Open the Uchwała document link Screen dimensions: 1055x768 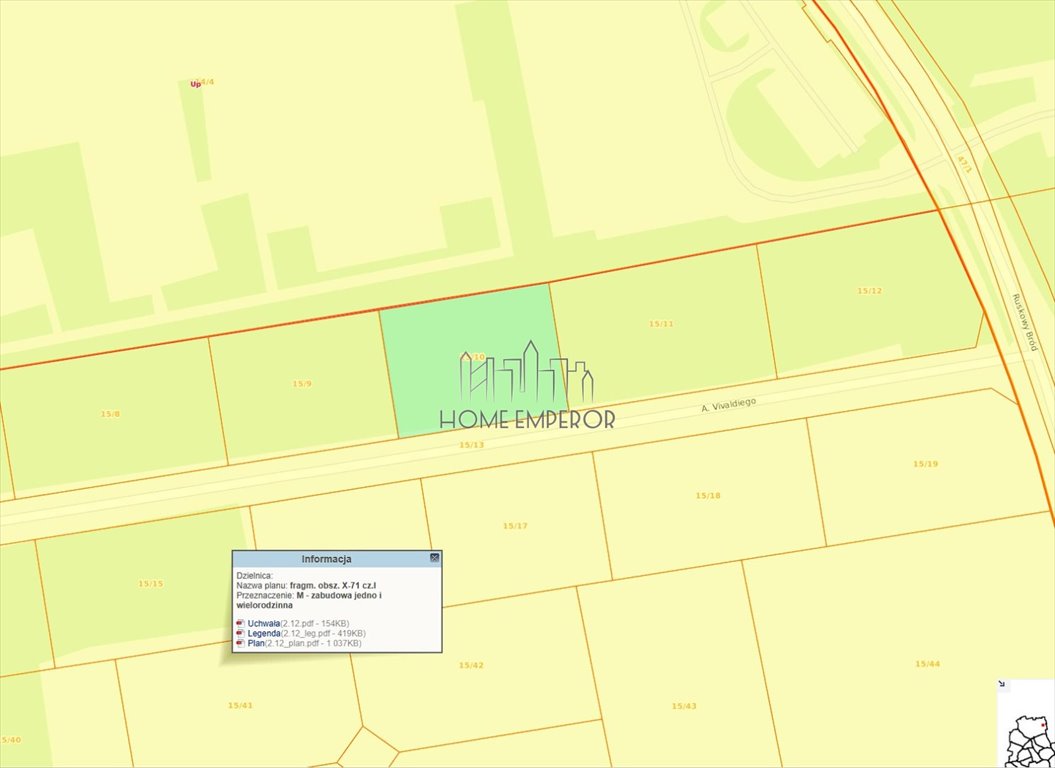click(263, 623)
